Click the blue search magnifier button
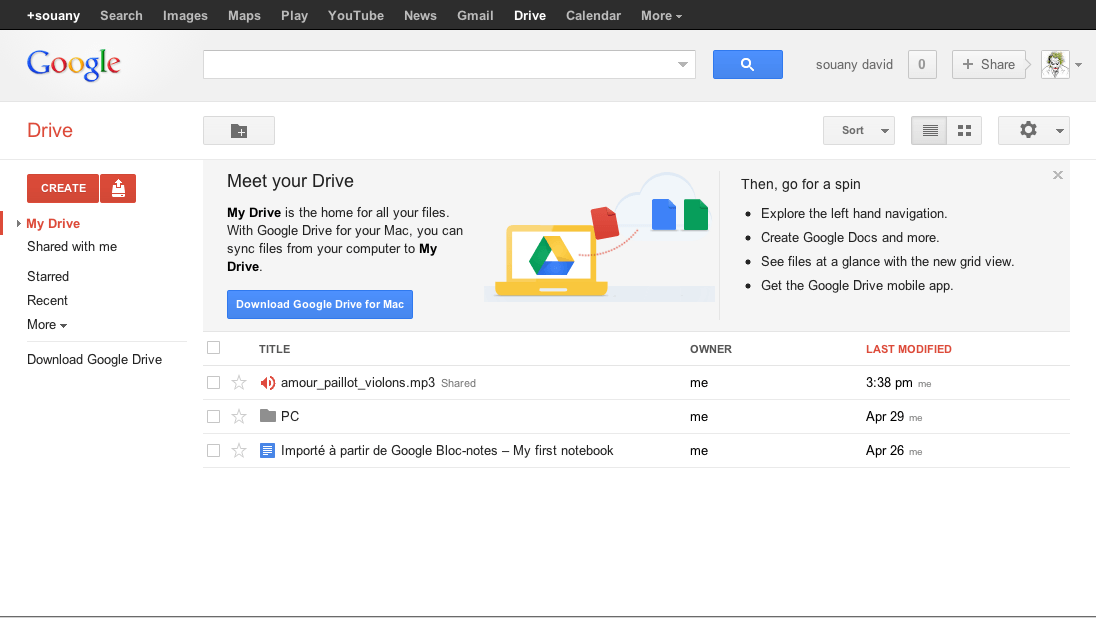1096x618 pixels. (x=747, y=64)
